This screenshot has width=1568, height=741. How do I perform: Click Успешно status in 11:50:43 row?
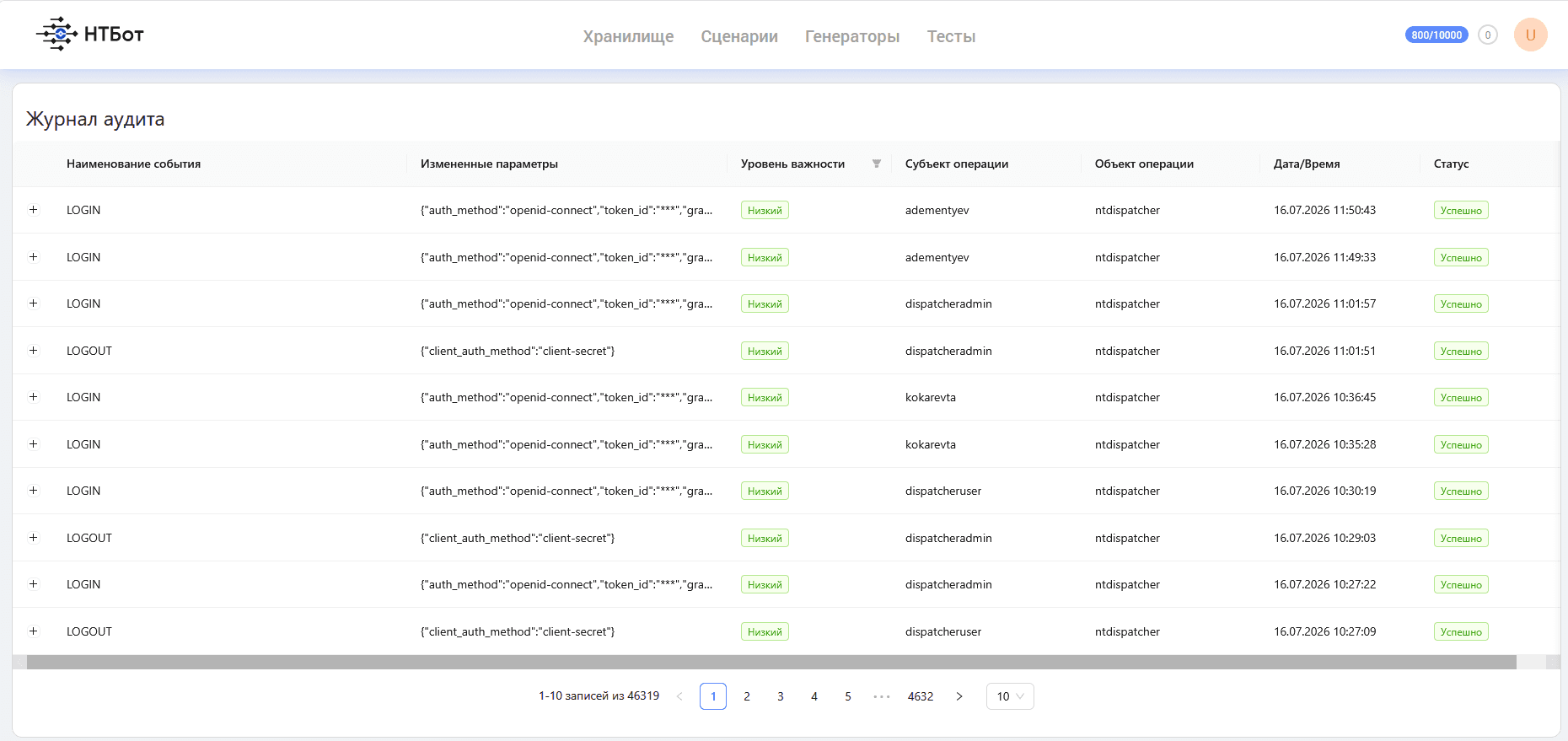click(1461, 210)
